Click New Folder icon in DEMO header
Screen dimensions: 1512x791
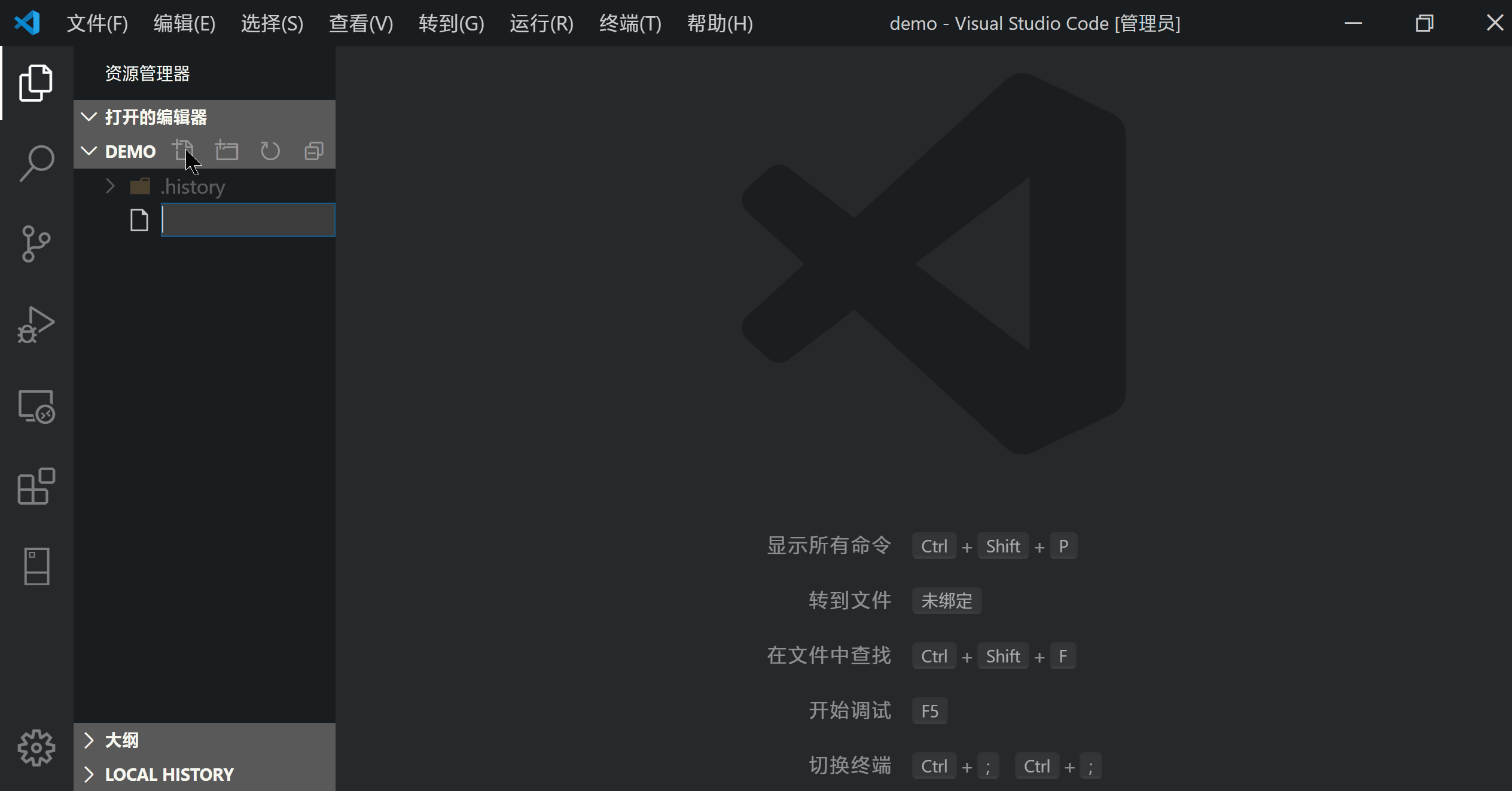pyautogui.click(x=227, y=151)
